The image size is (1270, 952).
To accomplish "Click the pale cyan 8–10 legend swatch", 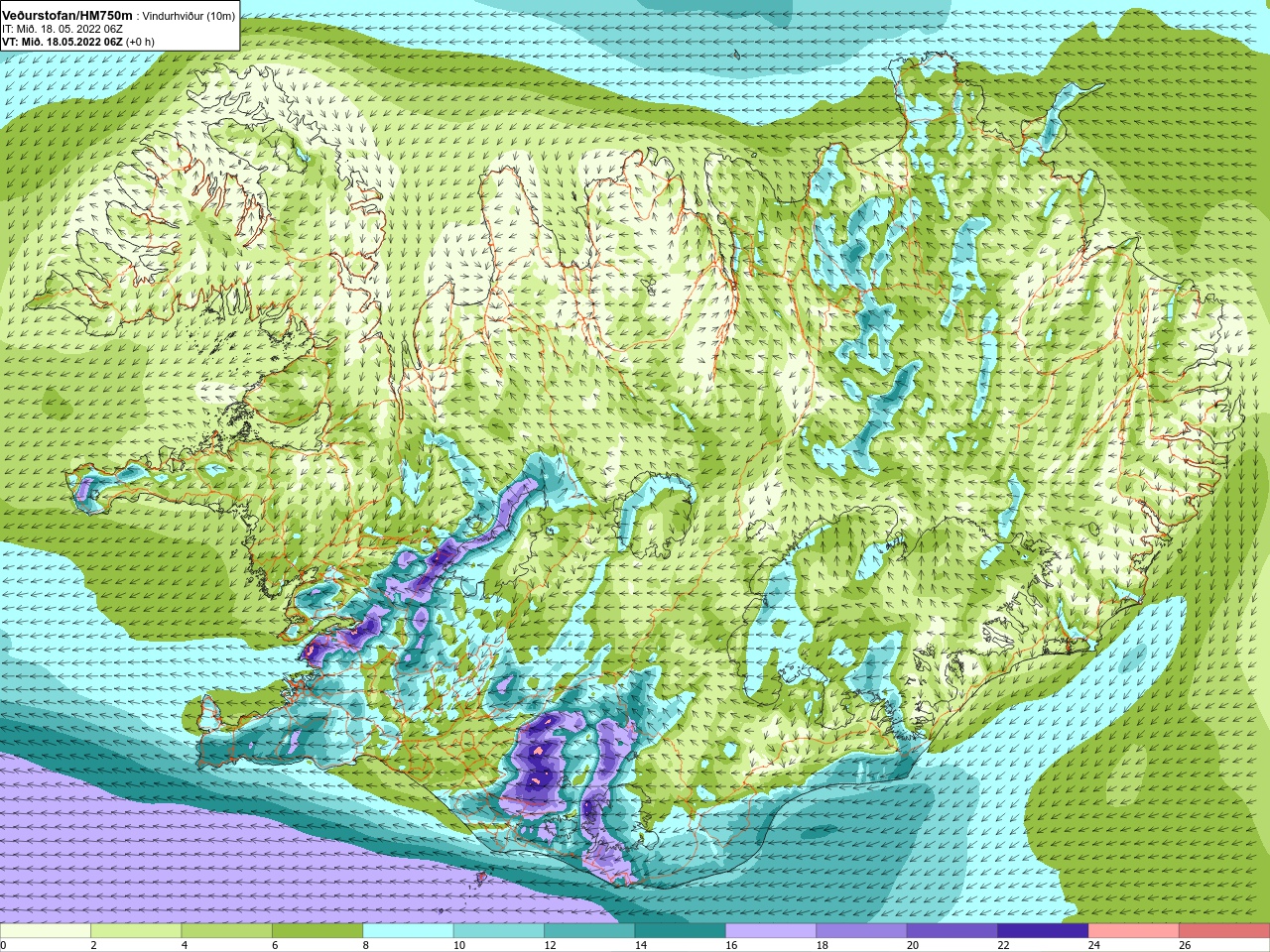I will [x=409, y=931].
